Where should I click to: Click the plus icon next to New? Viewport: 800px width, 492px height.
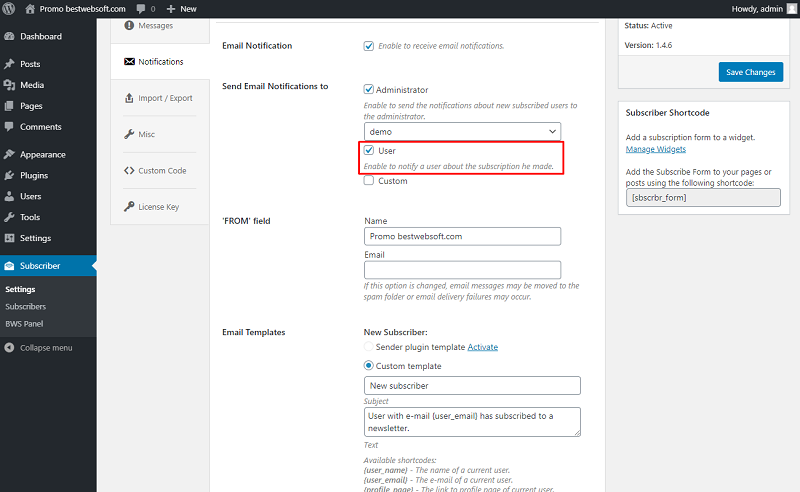click(x=171, y=9)
